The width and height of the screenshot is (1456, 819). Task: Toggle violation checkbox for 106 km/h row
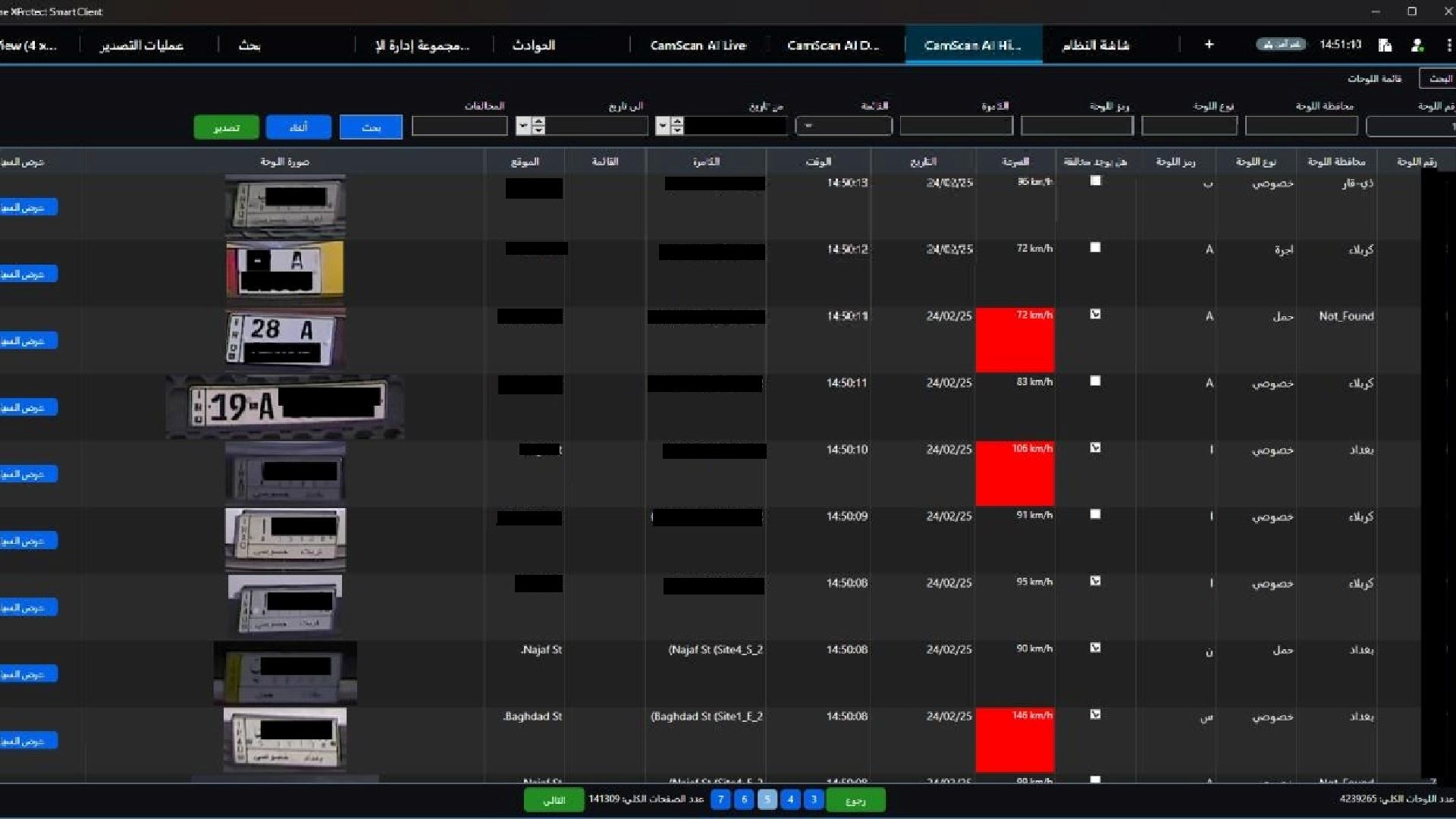click(x=1095, y=447)
